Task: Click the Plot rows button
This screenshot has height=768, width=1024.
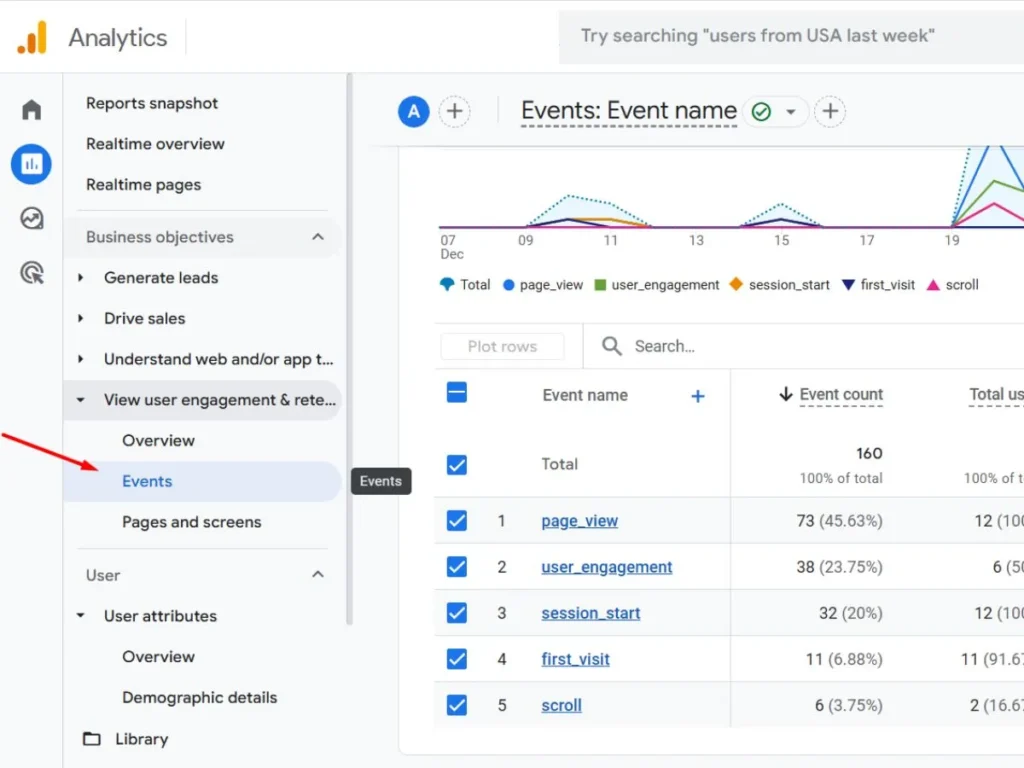Action: click(501, 346)
